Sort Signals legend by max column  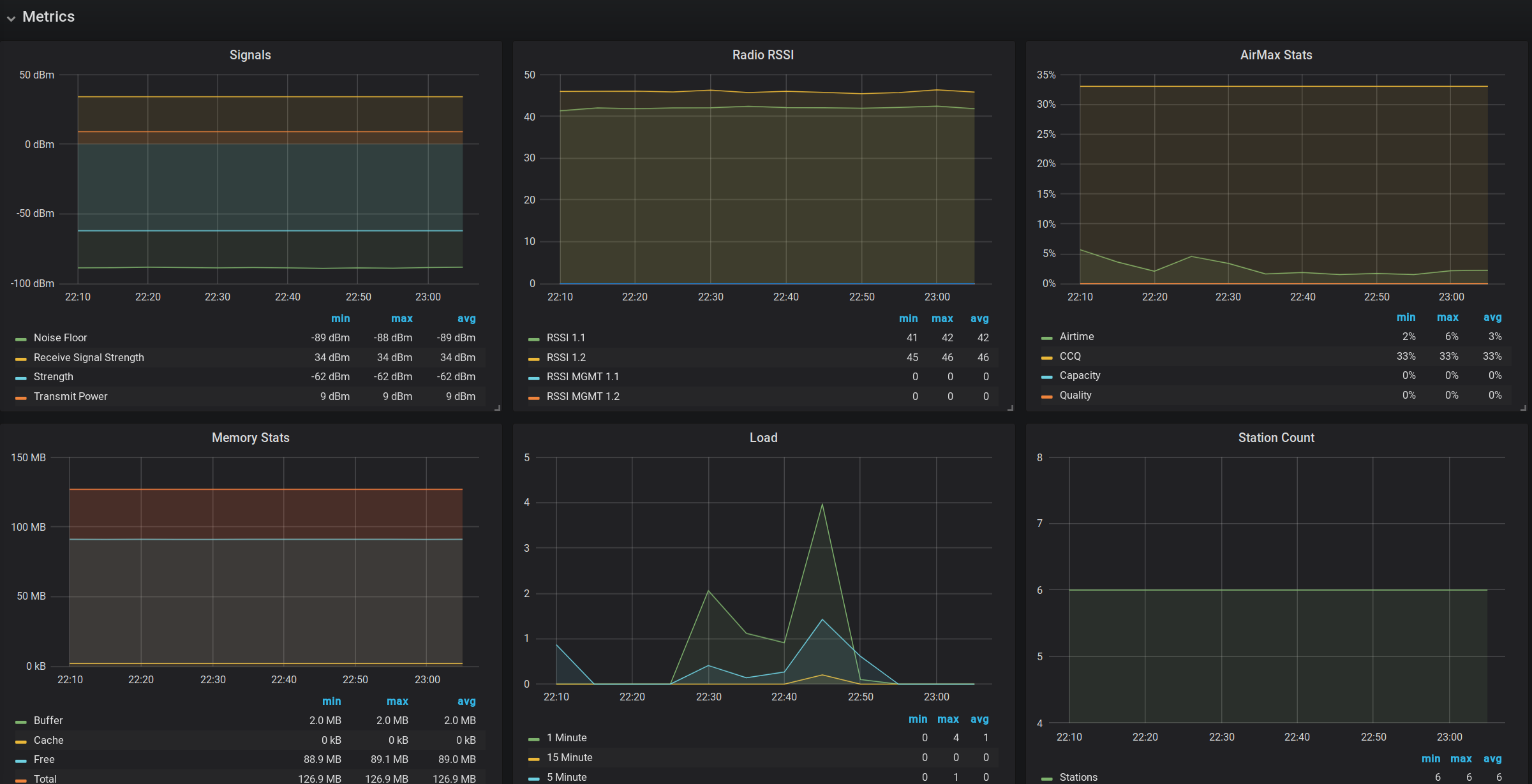pyautogui.click(x=401, y=318)
